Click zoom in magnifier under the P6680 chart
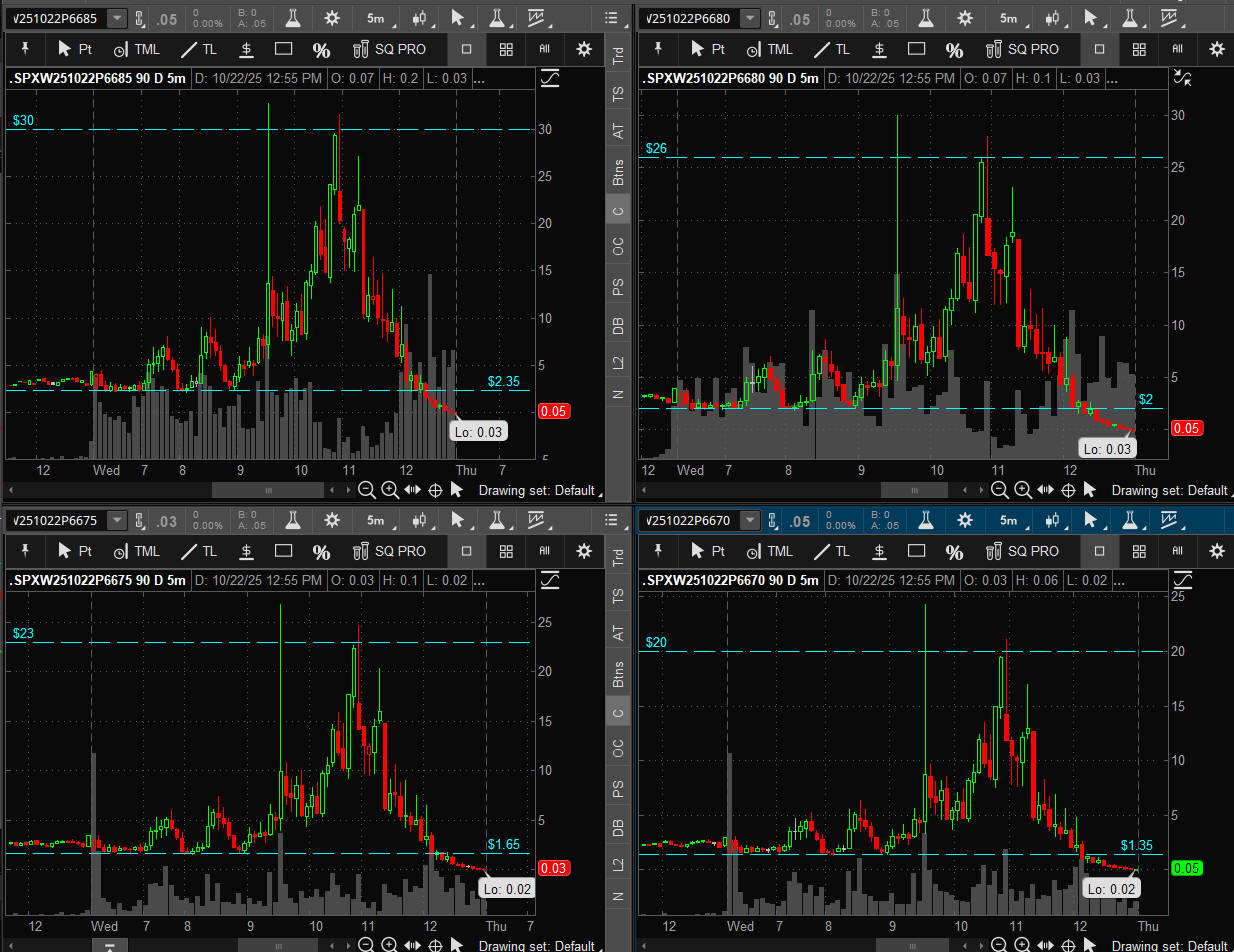 pos(1022,490)
